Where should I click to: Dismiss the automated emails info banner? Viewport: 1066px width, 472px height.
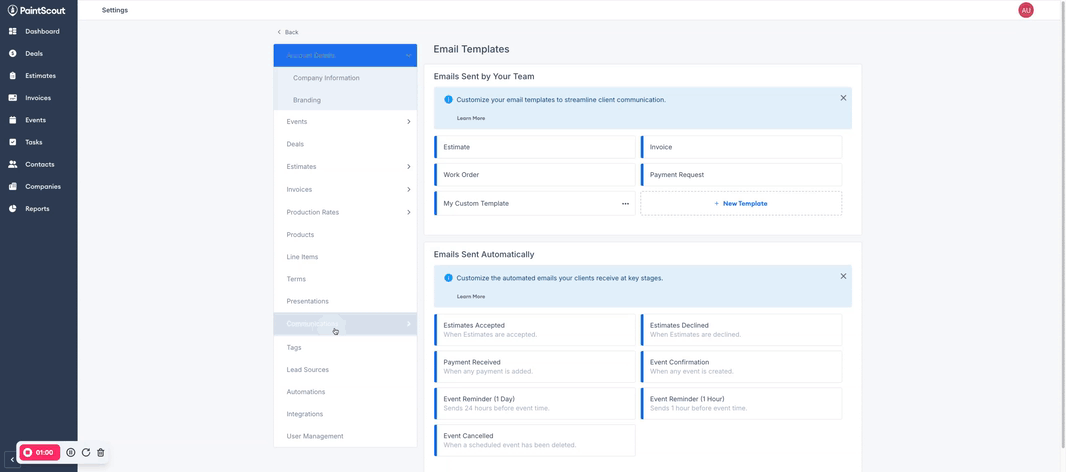point(843,276)
